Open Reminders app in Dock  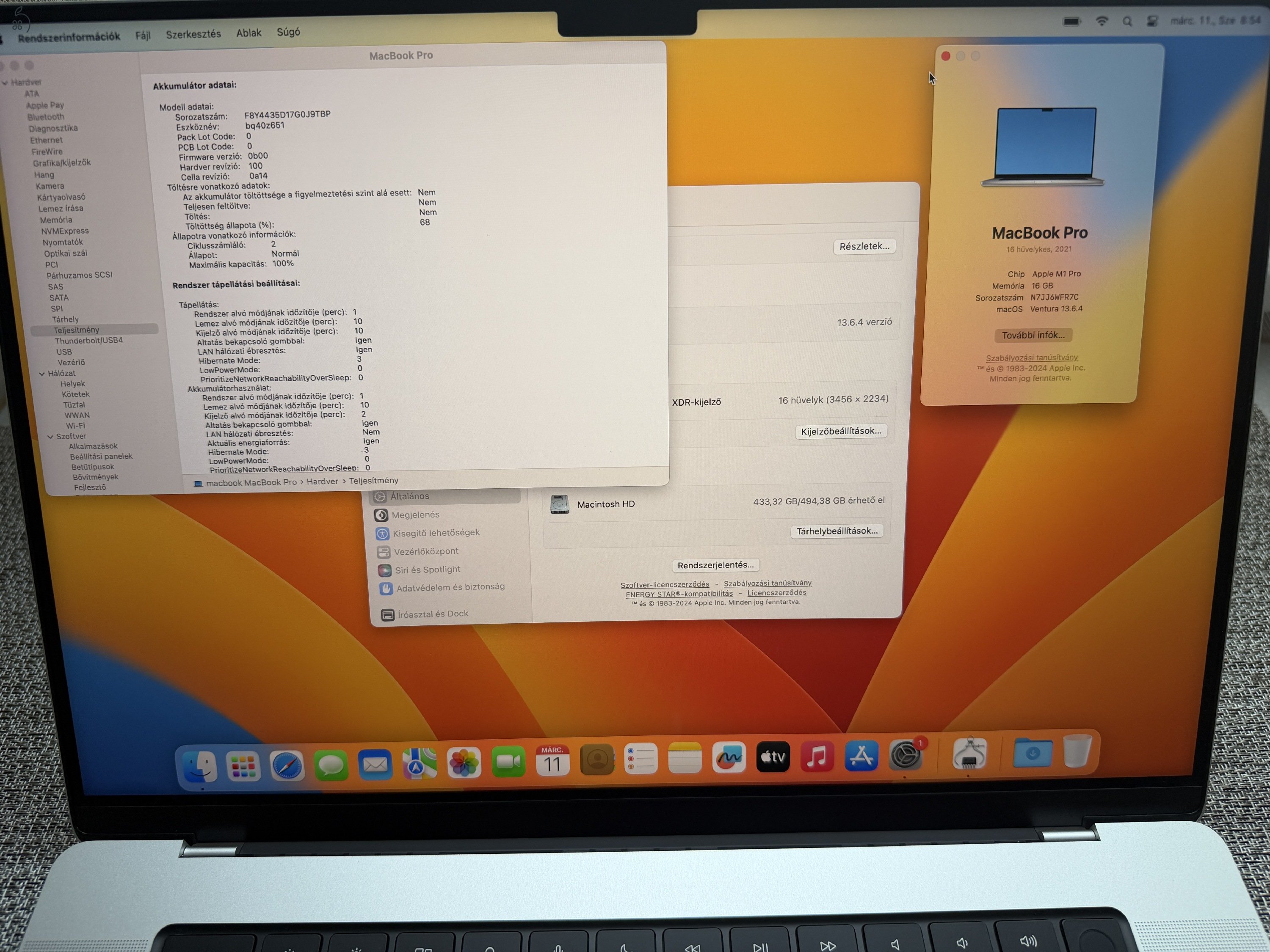(640, 759)
